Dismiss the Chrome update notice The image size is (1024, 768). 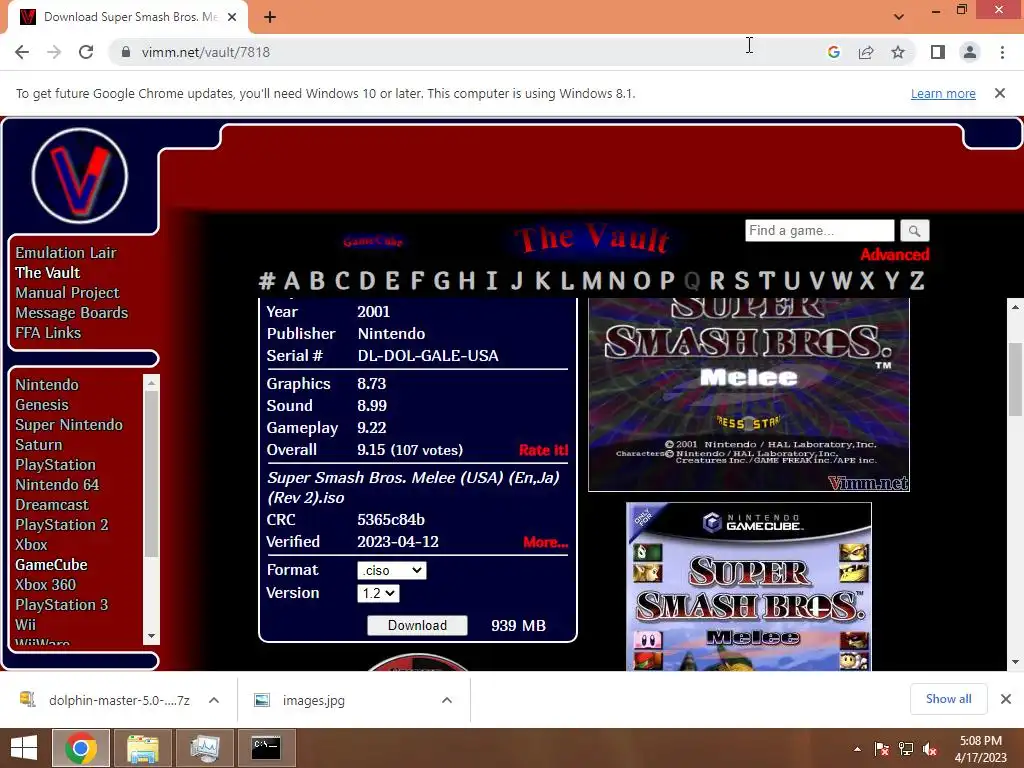999,93
